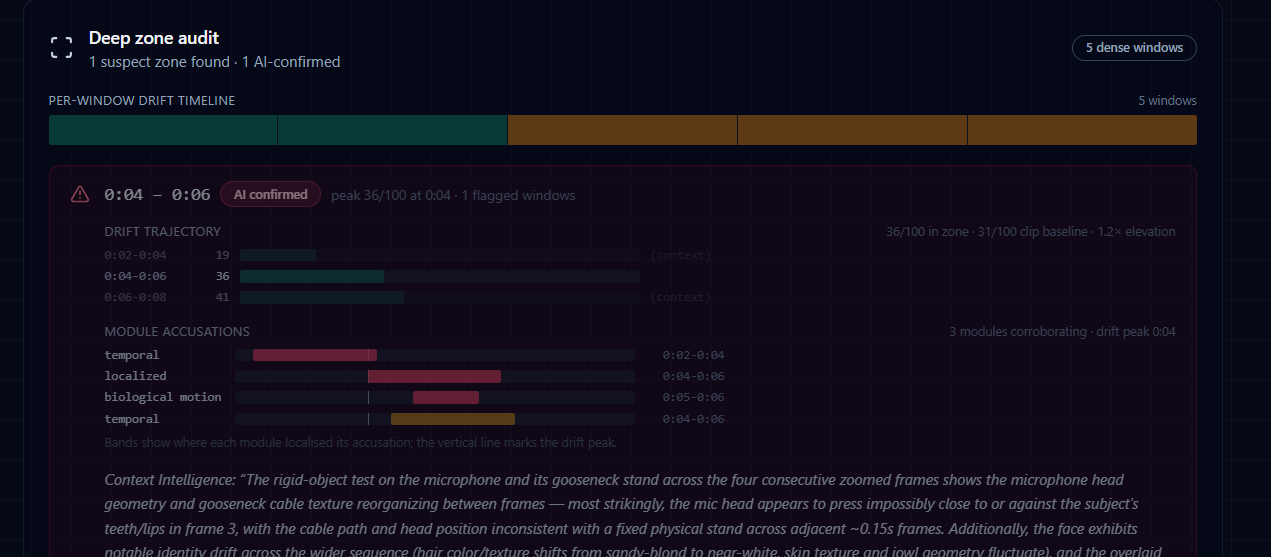Click the 0:02-0:04 label in module accusations

click(693, 355)
